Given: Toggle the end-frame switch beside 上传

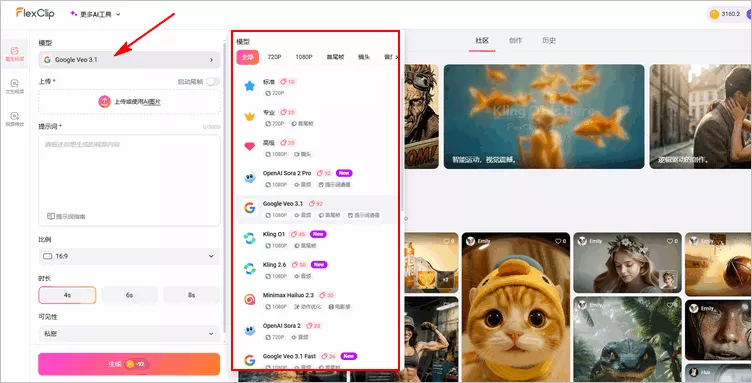Looking at the screenshot, I should coord(213,81).
